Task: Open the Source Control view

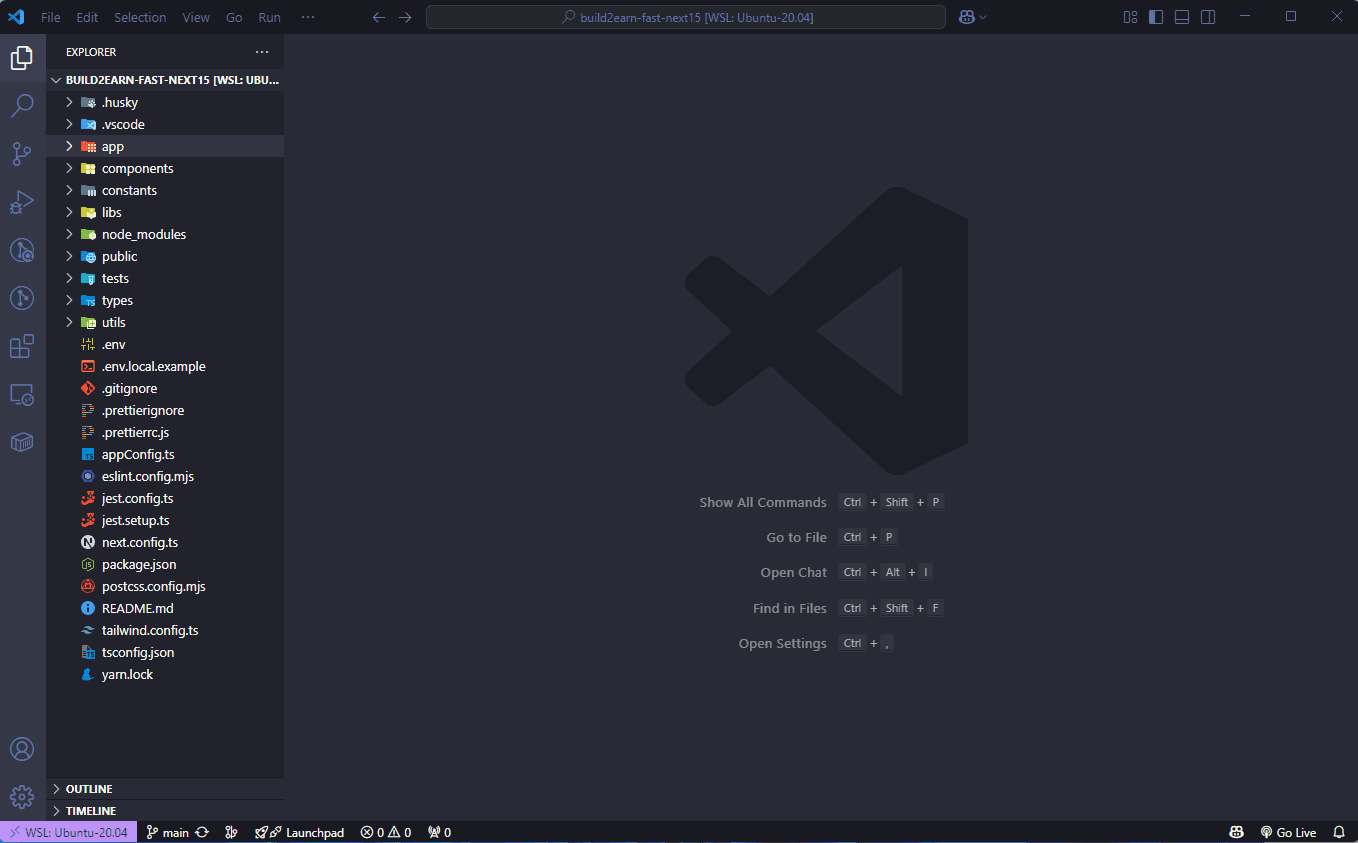Action: click(x=22, y=153)
